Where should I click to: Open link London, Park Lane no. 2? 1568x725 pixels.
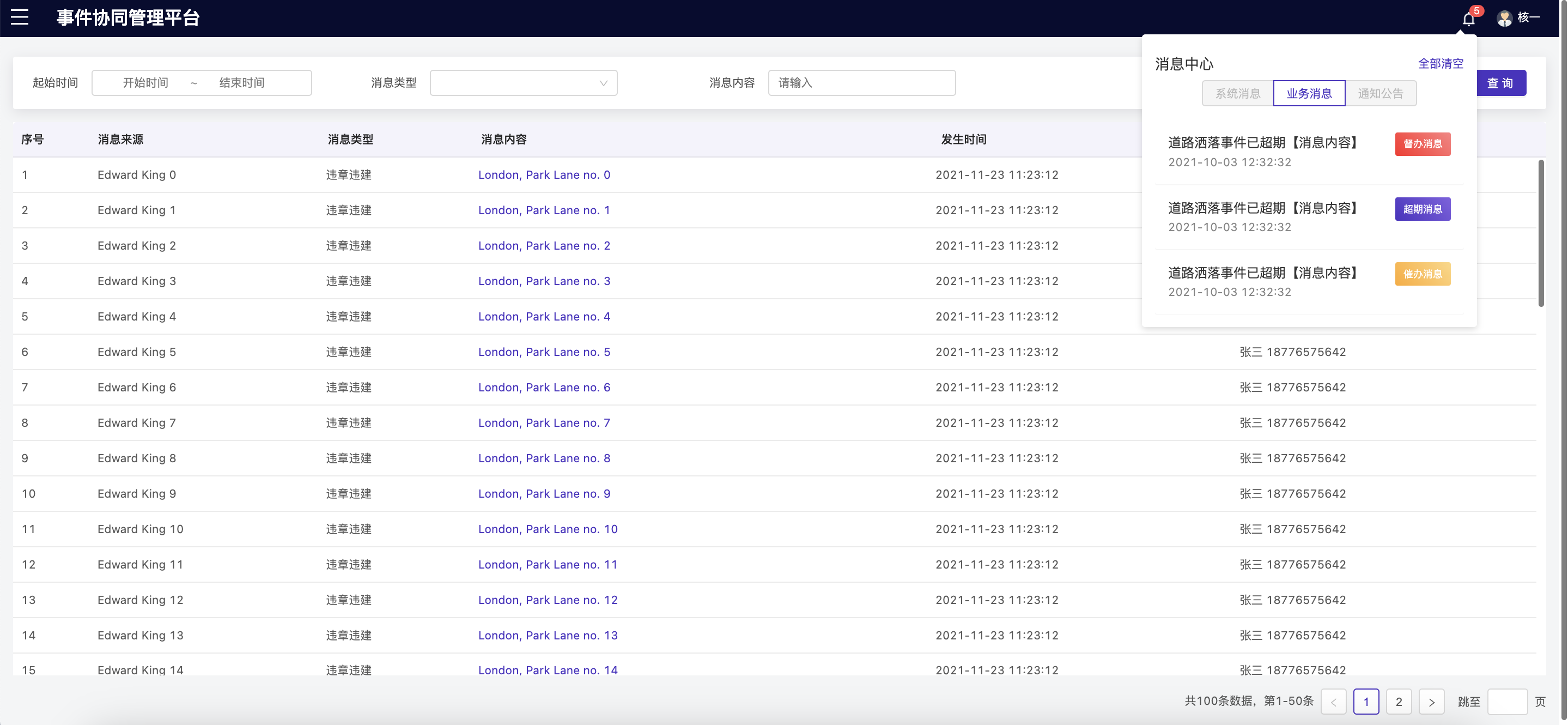(x=544, y=245)
